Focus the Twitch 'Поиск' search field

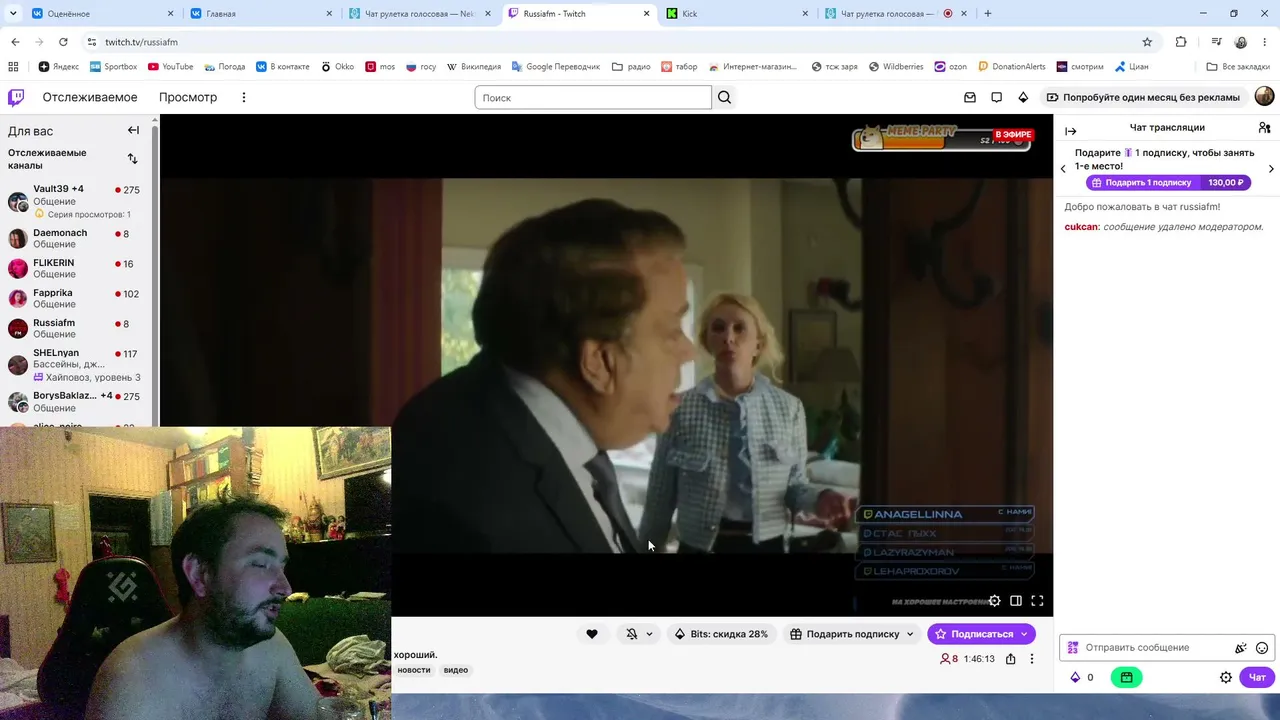click(x=593, y=97)
